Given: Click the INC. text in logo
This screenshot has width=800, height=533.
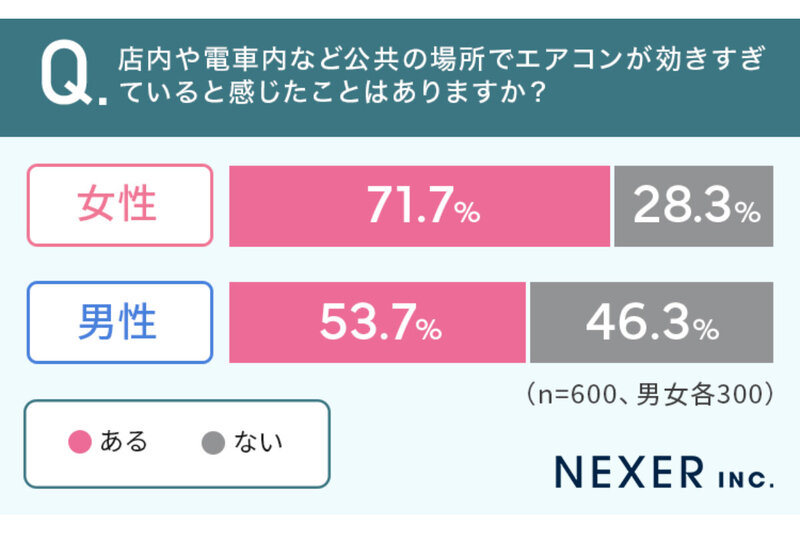Looking at the screenshot, I should click(x=746, y=480).
